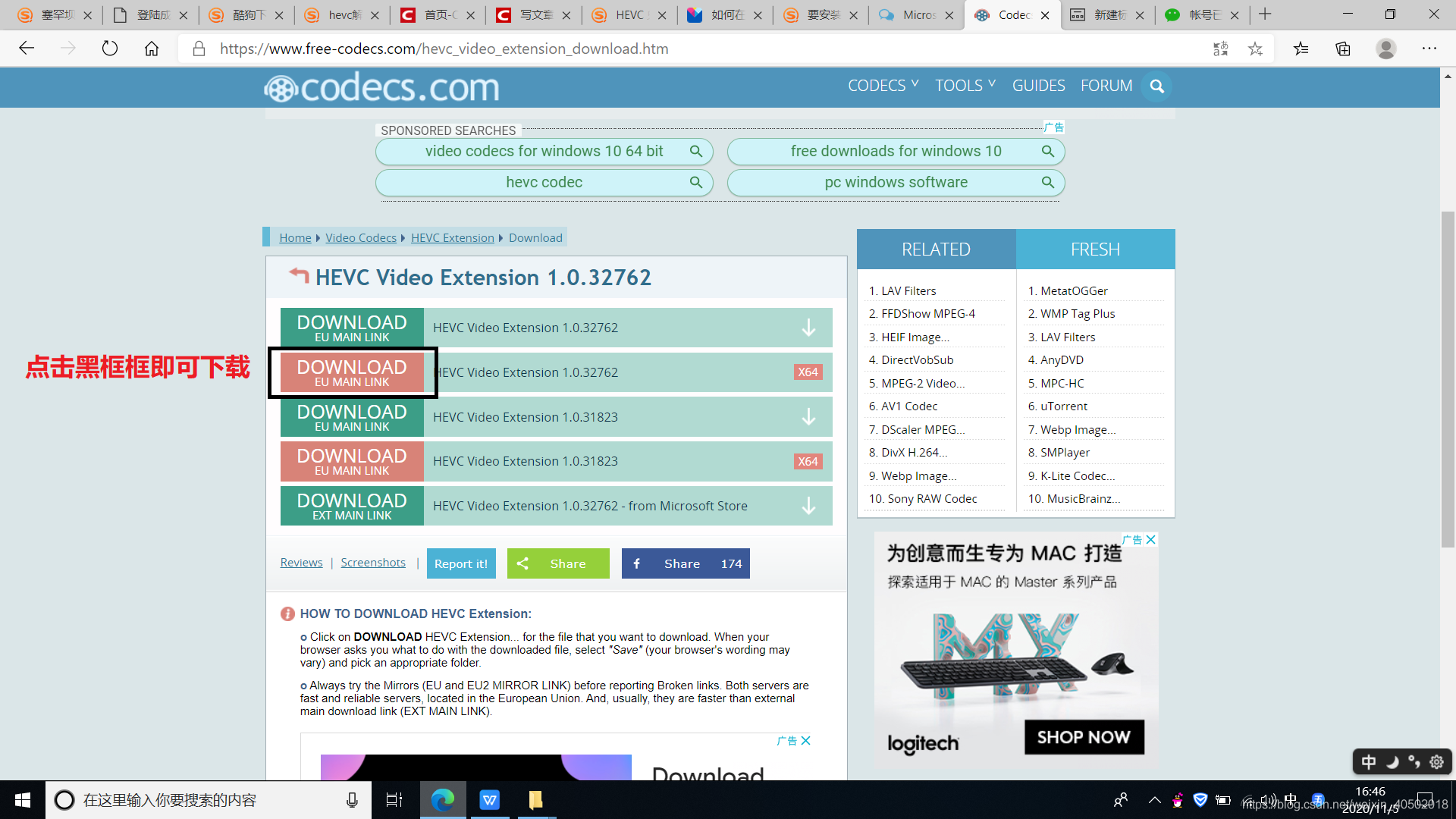Image resolution: width=1456 pixels, height=819 pixels.
Task: Open LAV Filters in RELATED list
Action: point(908,291)
